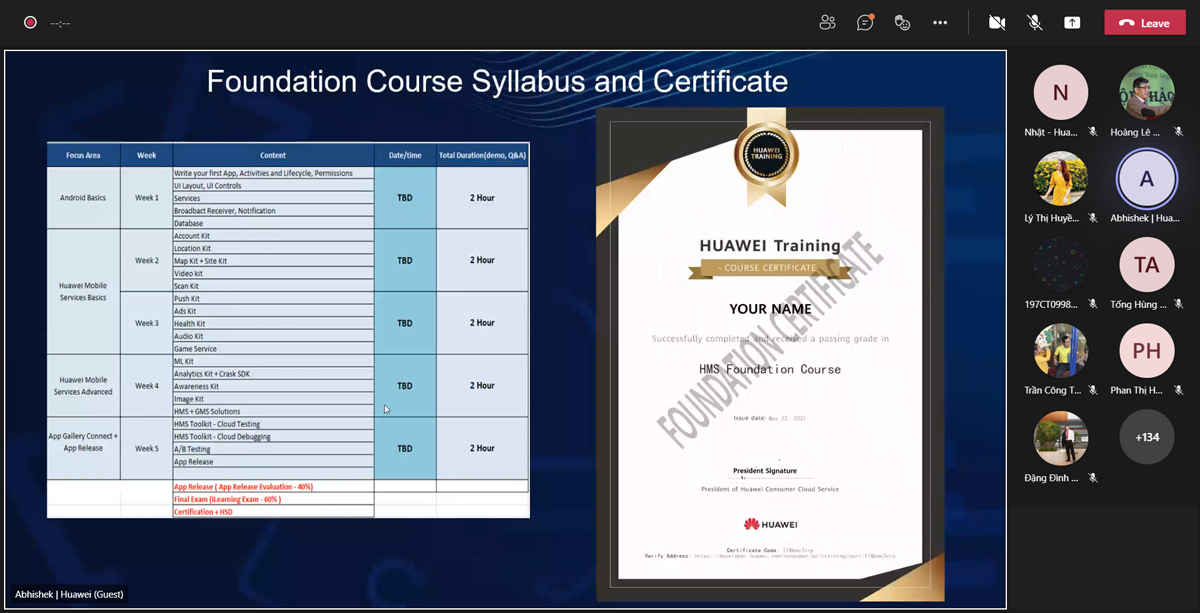Click the HMS + GMS Solutions row
The height and width of the screenshot is (613, 1200).
[273, 411]
